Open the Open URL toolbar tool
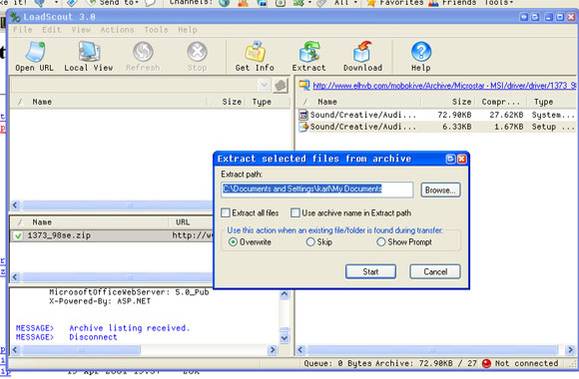This screenshot has height=379, width=579. [x=34, y=56]
